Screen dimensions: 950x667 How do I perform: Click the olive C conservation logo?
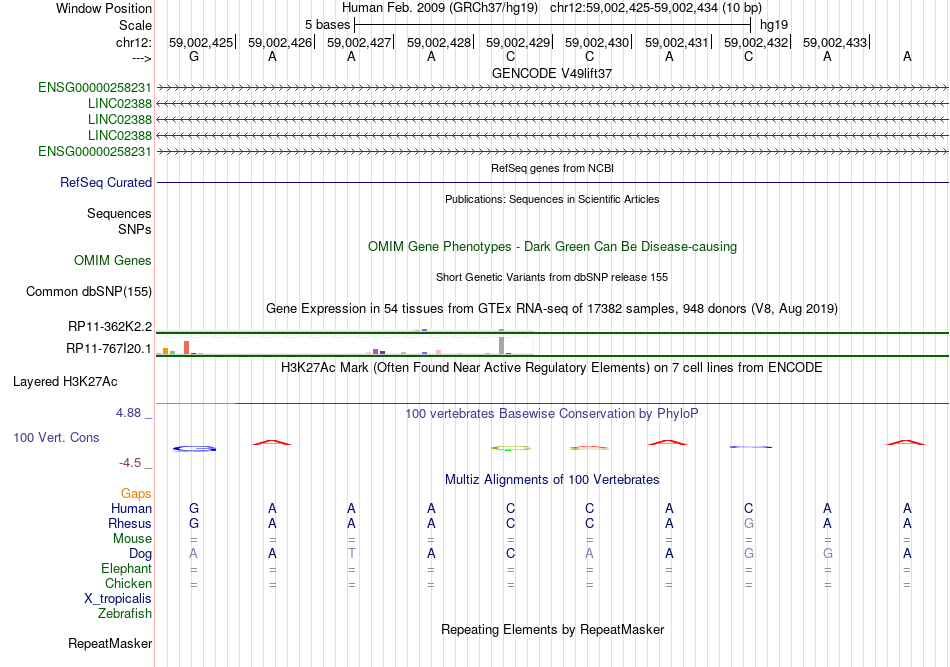click(511, 448)
